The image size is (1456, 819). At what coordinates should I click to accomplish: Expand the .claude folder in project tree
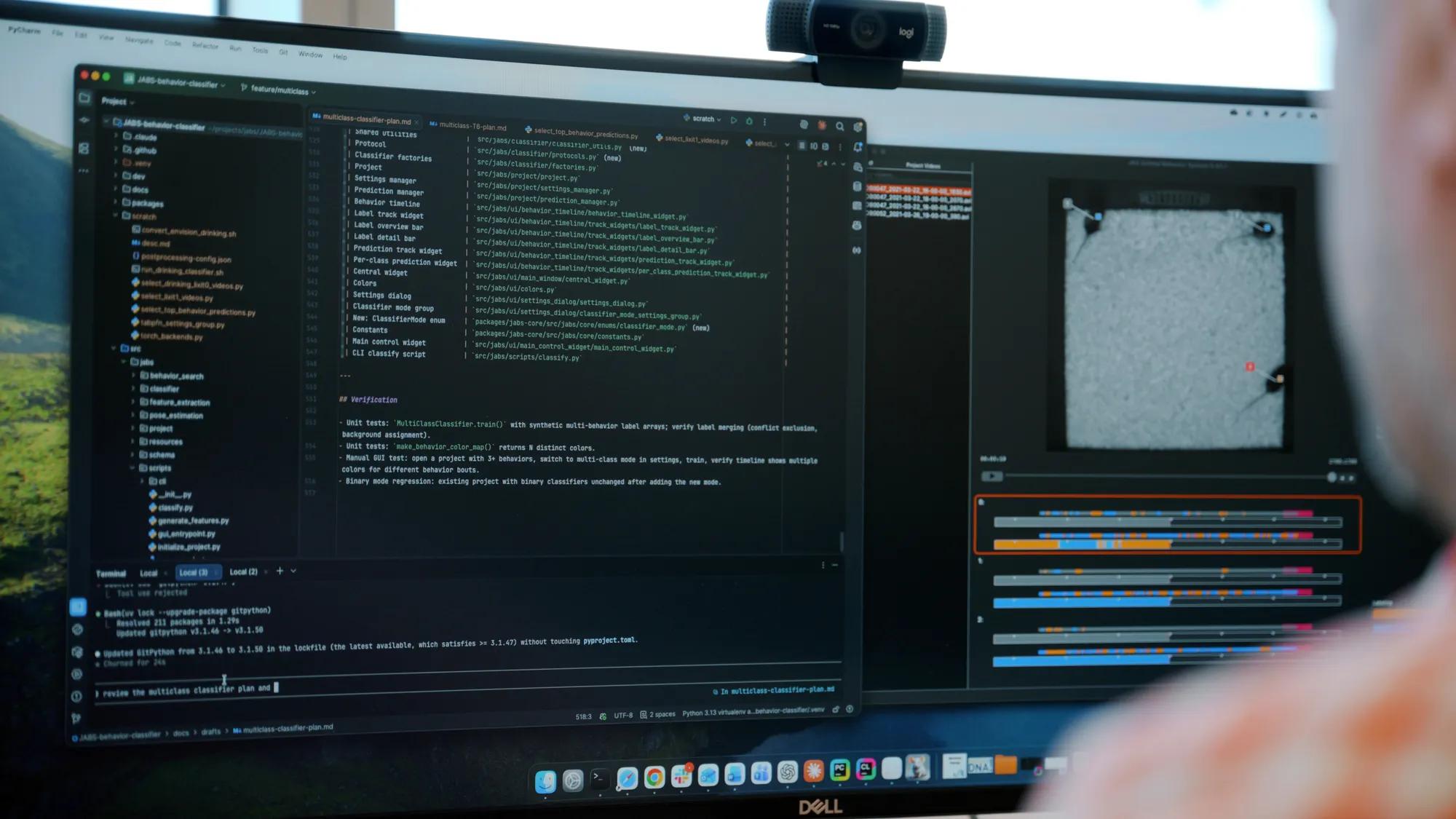tap(116, 135)
